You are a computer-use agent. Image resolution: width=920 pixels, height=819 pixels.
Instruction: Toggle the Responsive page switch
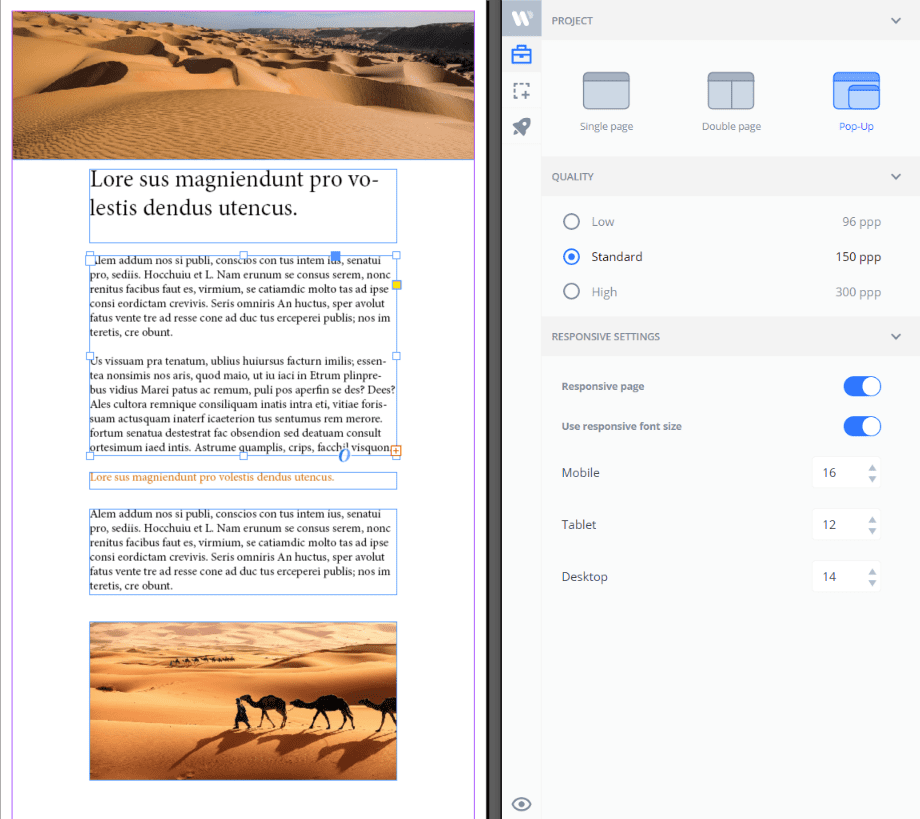862,387
